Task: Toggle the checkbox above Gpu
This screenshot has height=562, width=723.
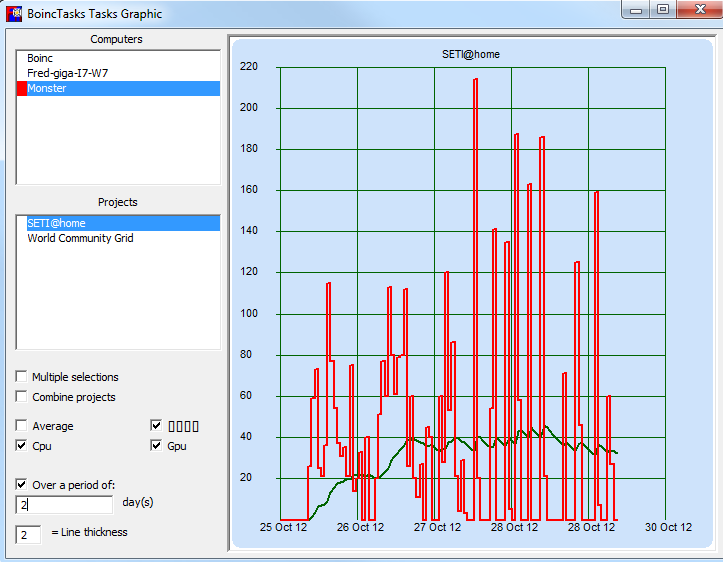Action: [x=156, y=425]
